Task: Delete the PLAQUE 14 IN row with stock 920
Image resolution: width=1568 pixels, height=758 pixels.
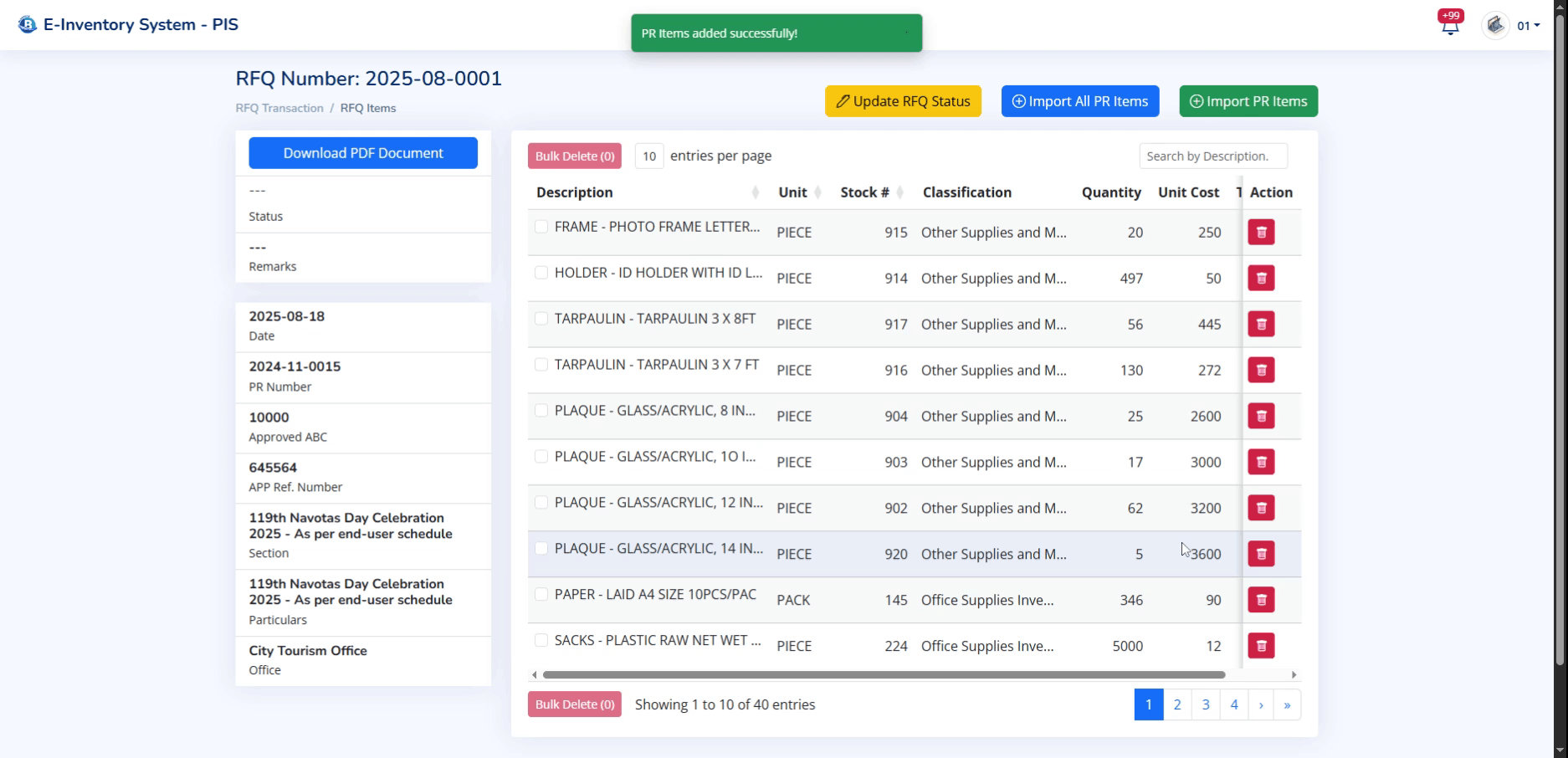Action: 1261,554
